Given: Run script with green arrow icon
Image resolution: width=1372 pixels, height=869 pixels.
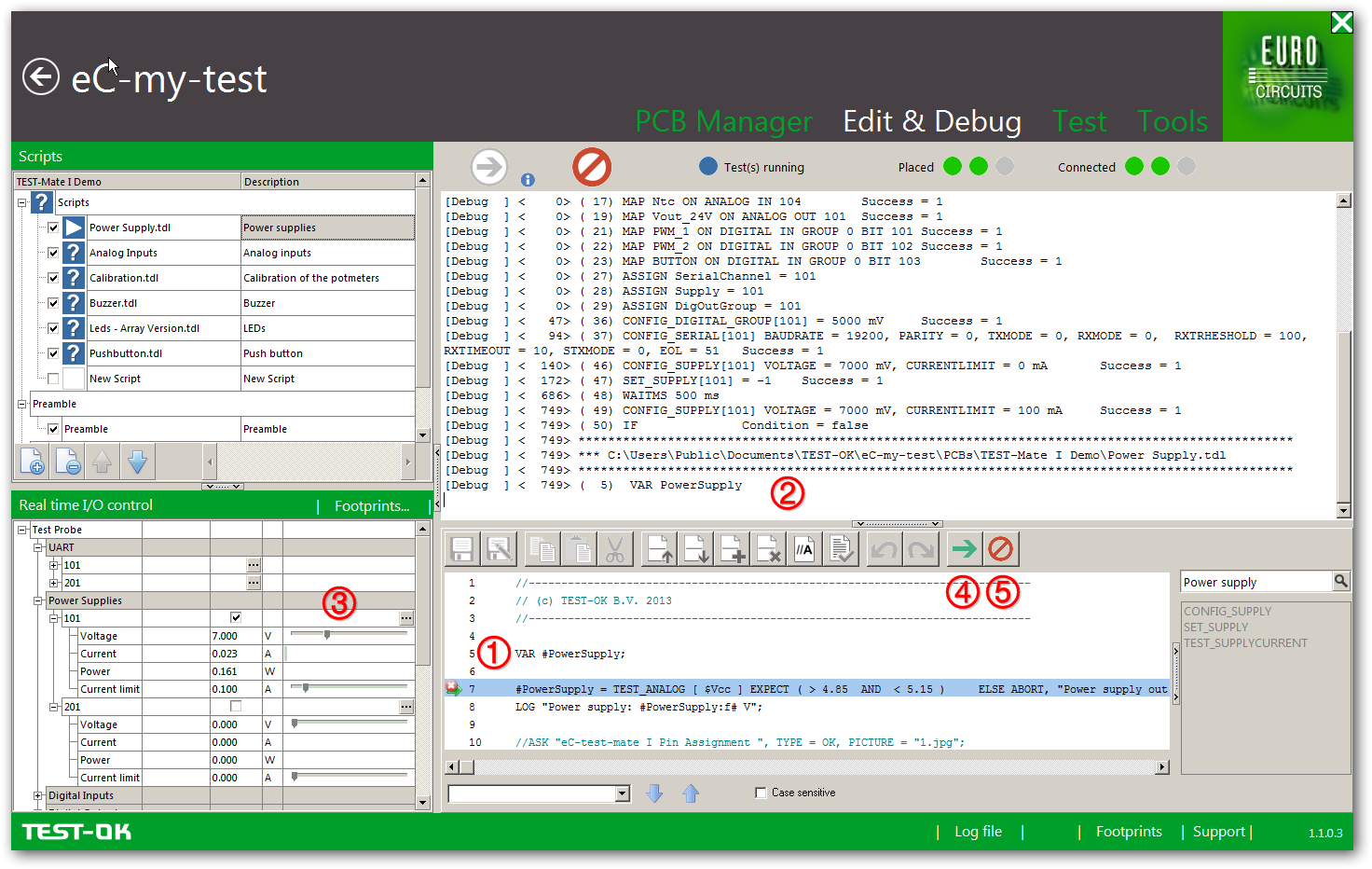Looking at the screenshot, I should tap(965, 549).
